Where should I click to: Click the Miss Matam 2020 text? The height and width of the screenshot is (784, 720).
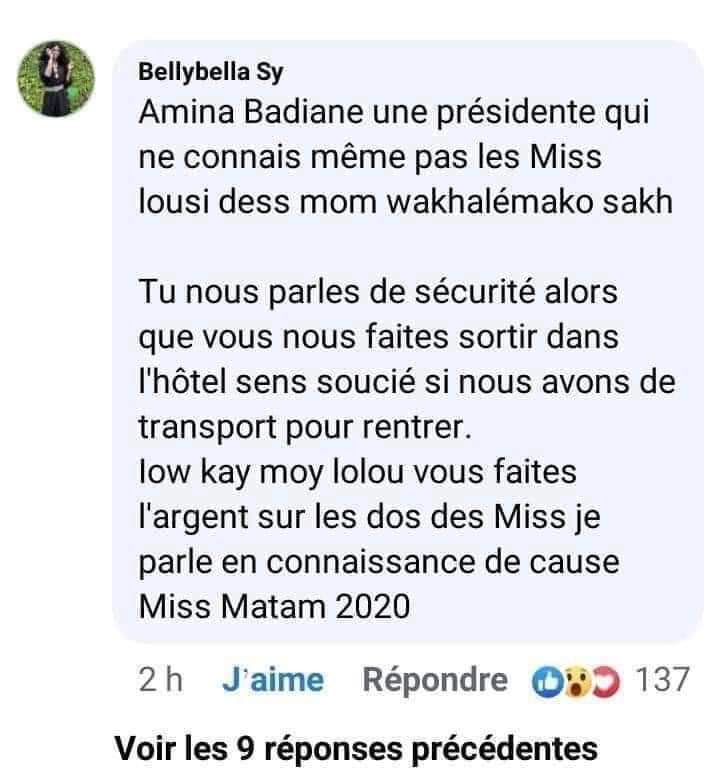(x=274, y=606)
